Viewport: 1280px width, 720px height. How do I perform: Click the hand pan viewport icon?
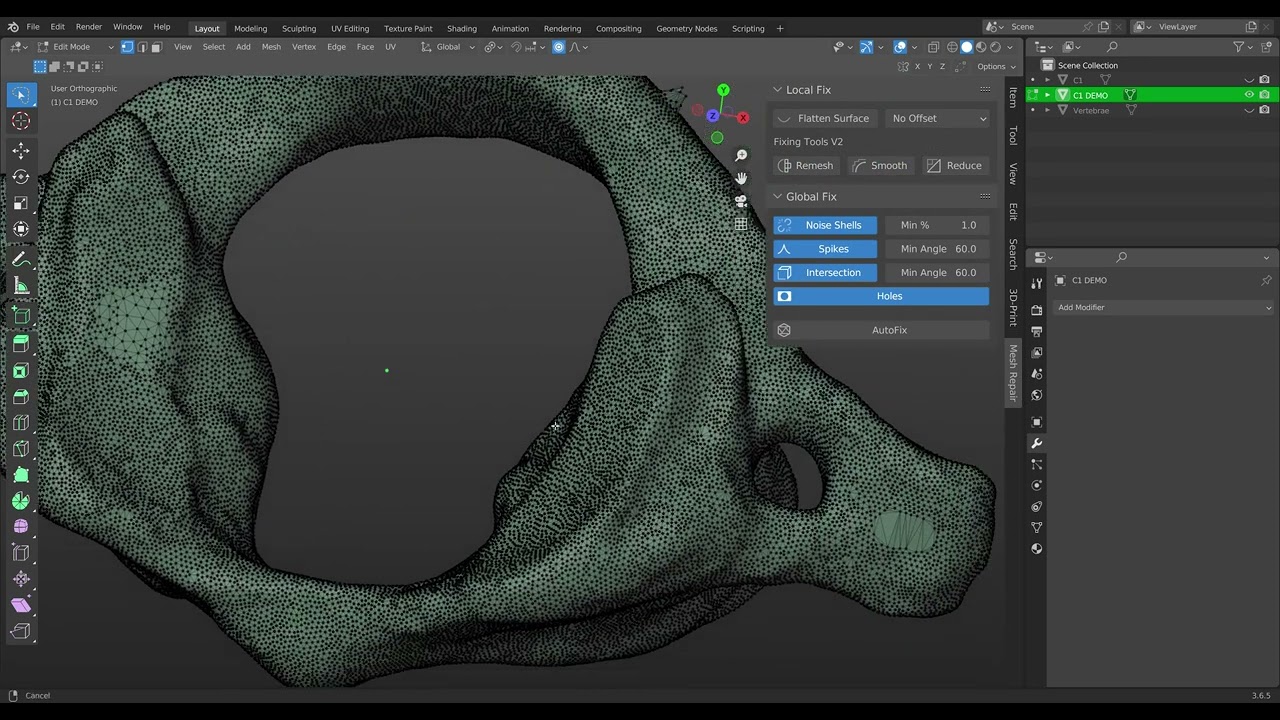tap(741, 178)
